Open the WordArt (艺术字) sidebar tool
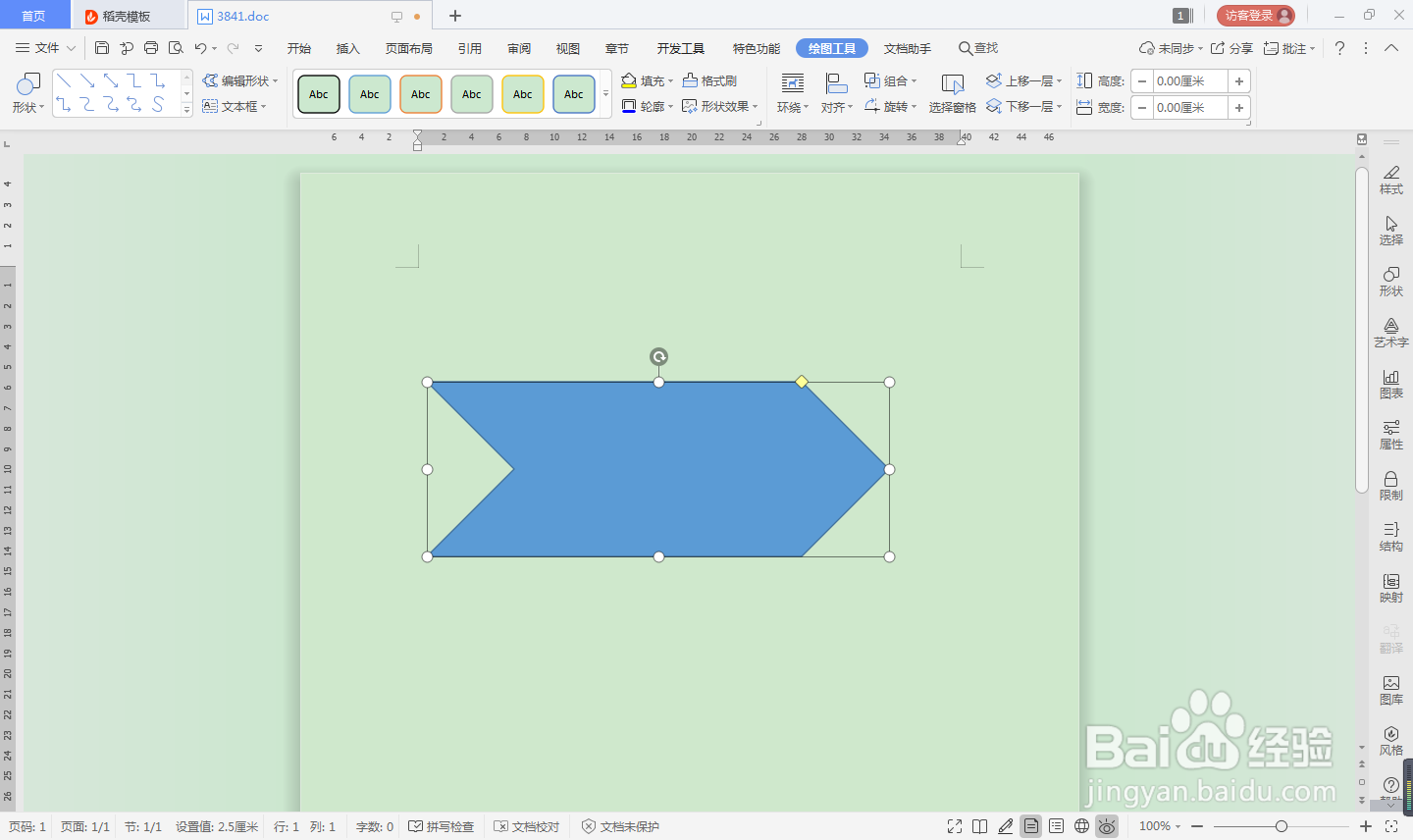Image resolution: width=1413 pixels, height=840 pixels. click(1391, 333)
